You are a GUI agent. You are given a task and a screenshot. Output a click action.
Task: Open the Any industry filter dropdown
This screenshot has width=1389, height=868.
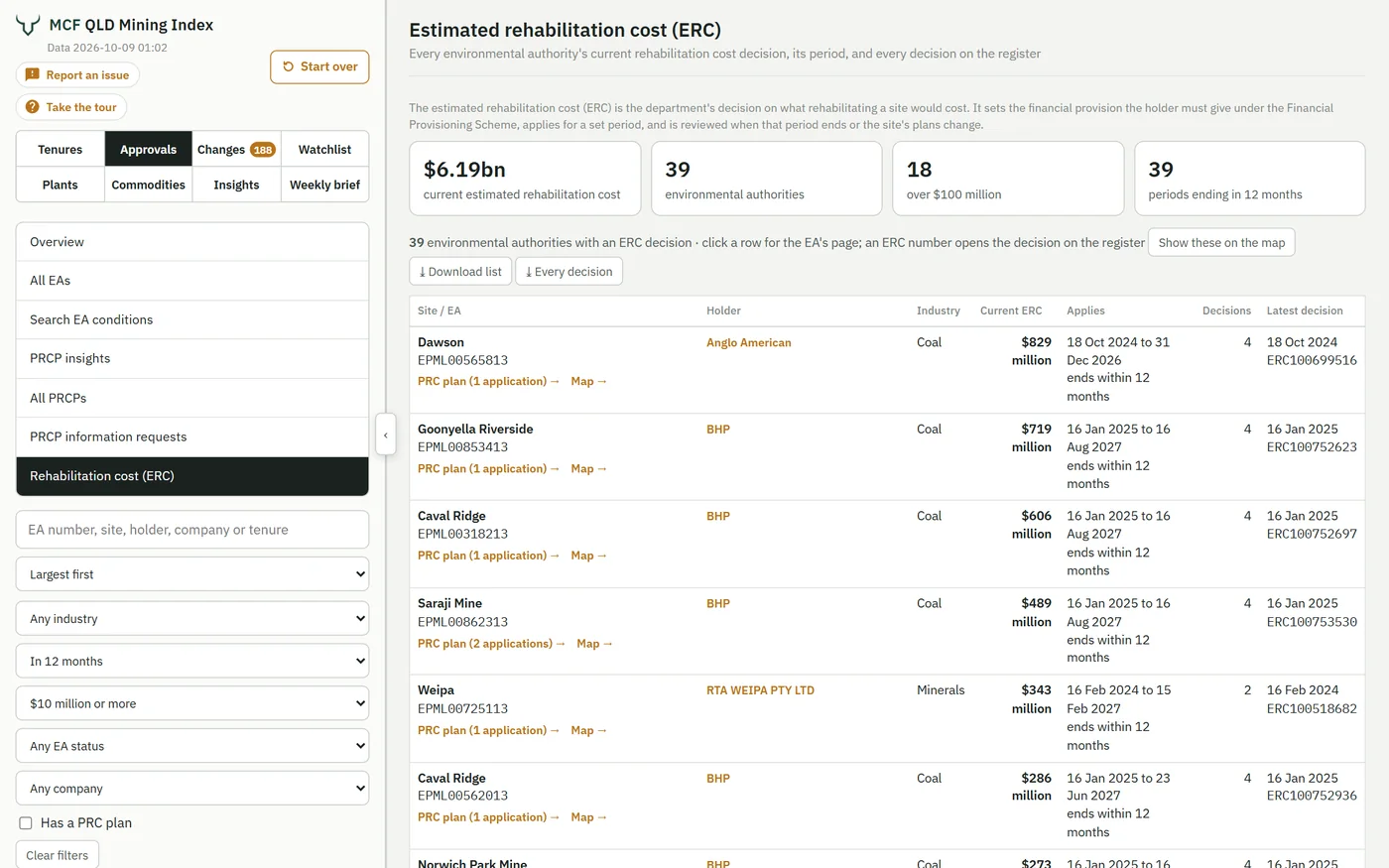pyautogui.click(x=192, y=619)
